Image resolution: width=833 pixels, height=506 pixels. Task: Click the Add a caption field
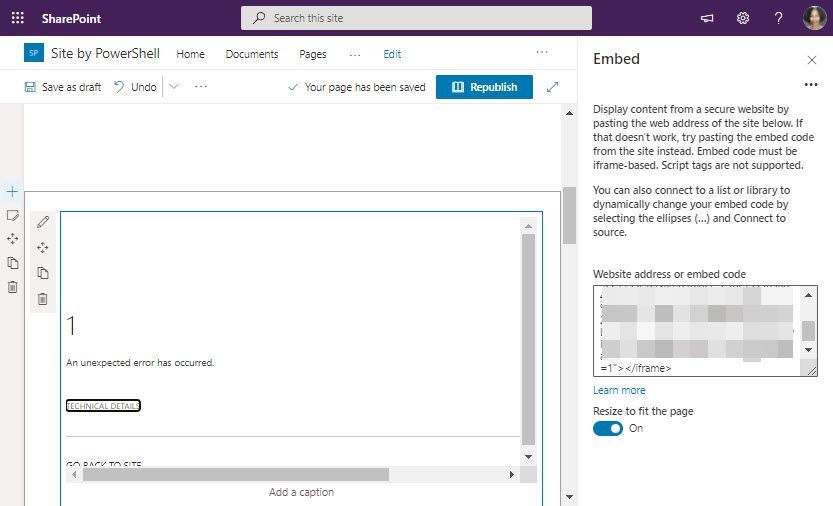click(x=301, y=492)
